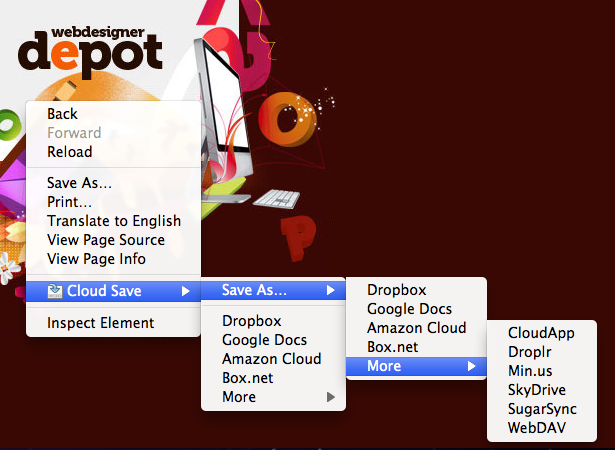Select Google Docs in the Save As… submenu

click(416, 309)
